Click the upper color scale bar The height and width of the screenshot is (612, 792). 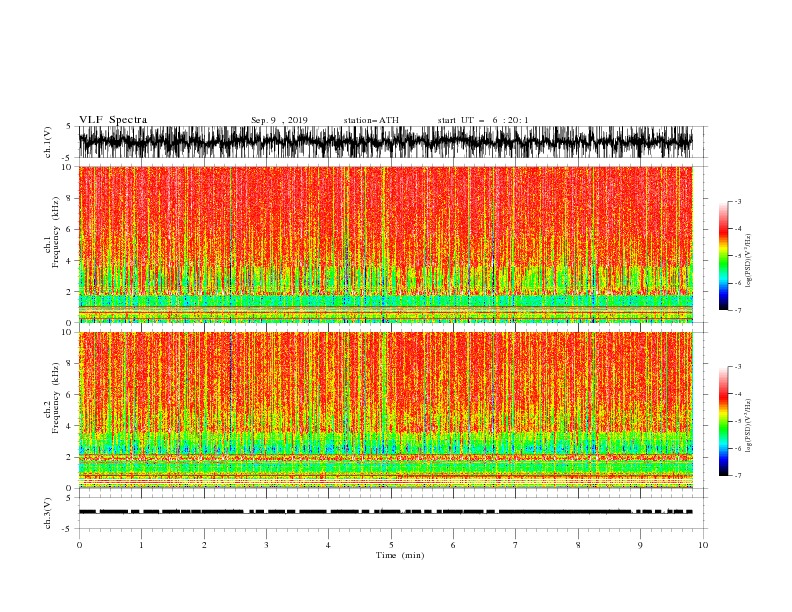[724, 256]
